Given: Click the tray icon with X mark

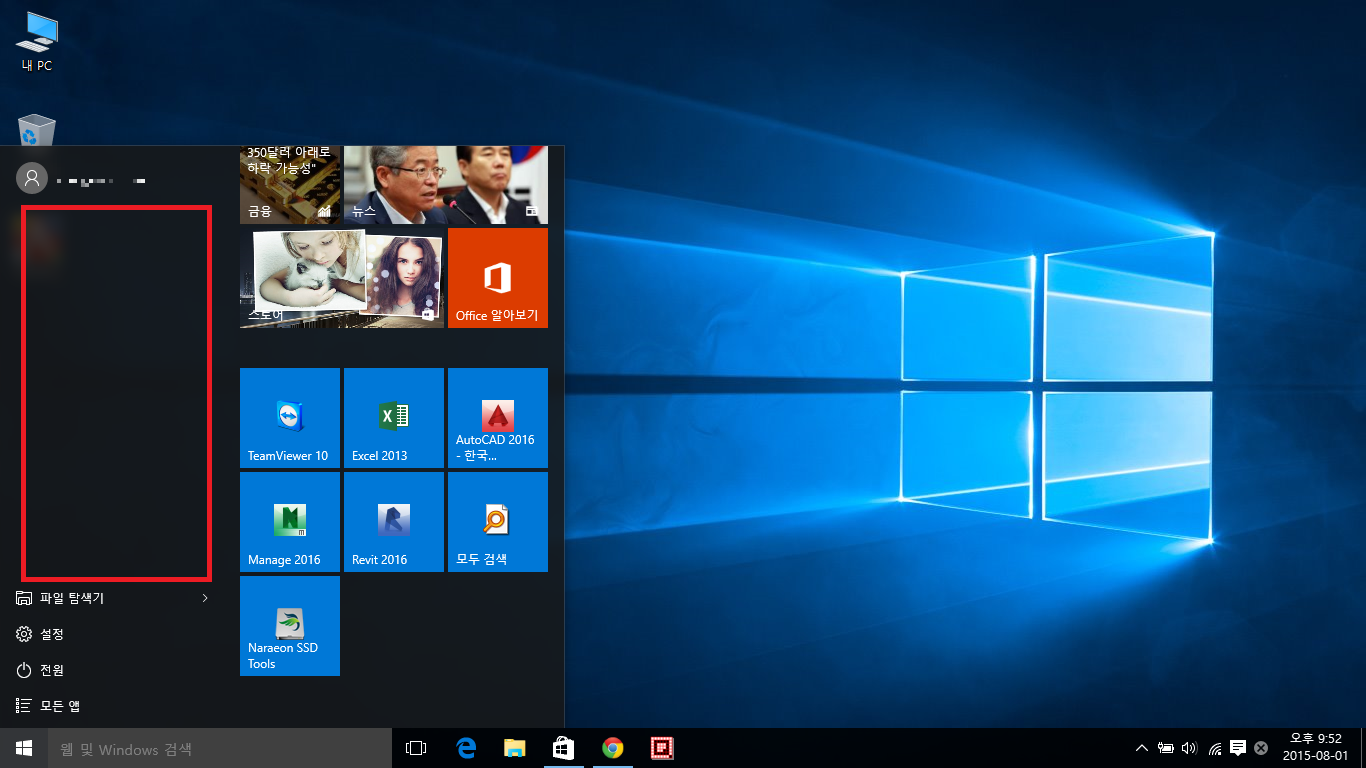Looking at the screenshot, I should 1261,748.
